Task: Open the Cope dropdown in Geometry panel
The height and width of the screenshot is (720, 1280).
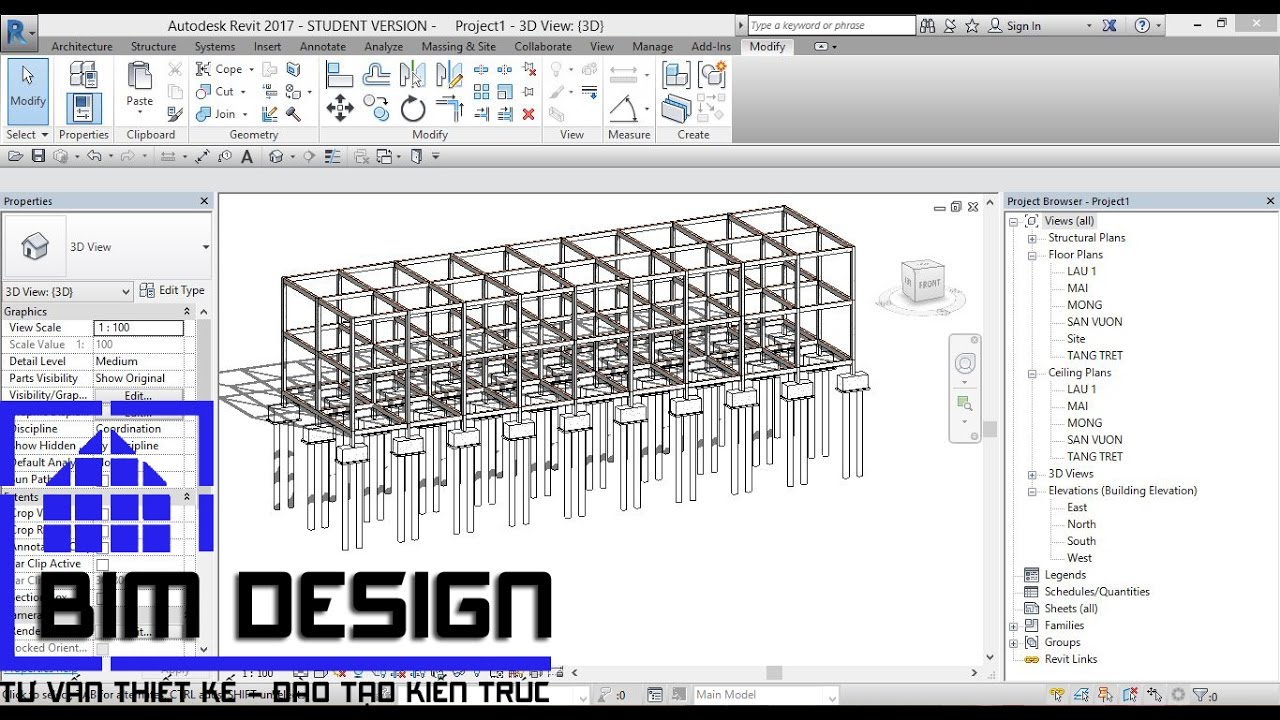Action: (251, 70)
